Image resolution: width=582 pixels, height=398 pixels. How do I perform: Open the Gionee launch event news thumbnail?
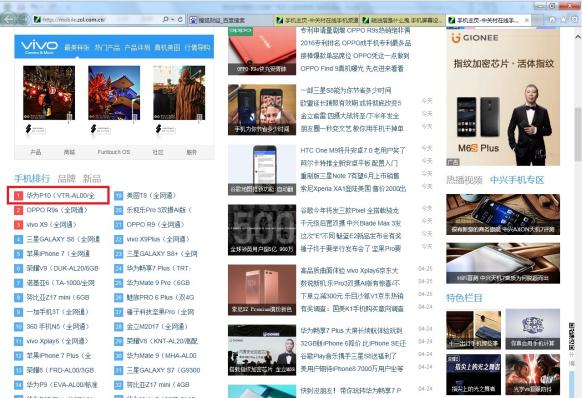click(x=262, y=350)
